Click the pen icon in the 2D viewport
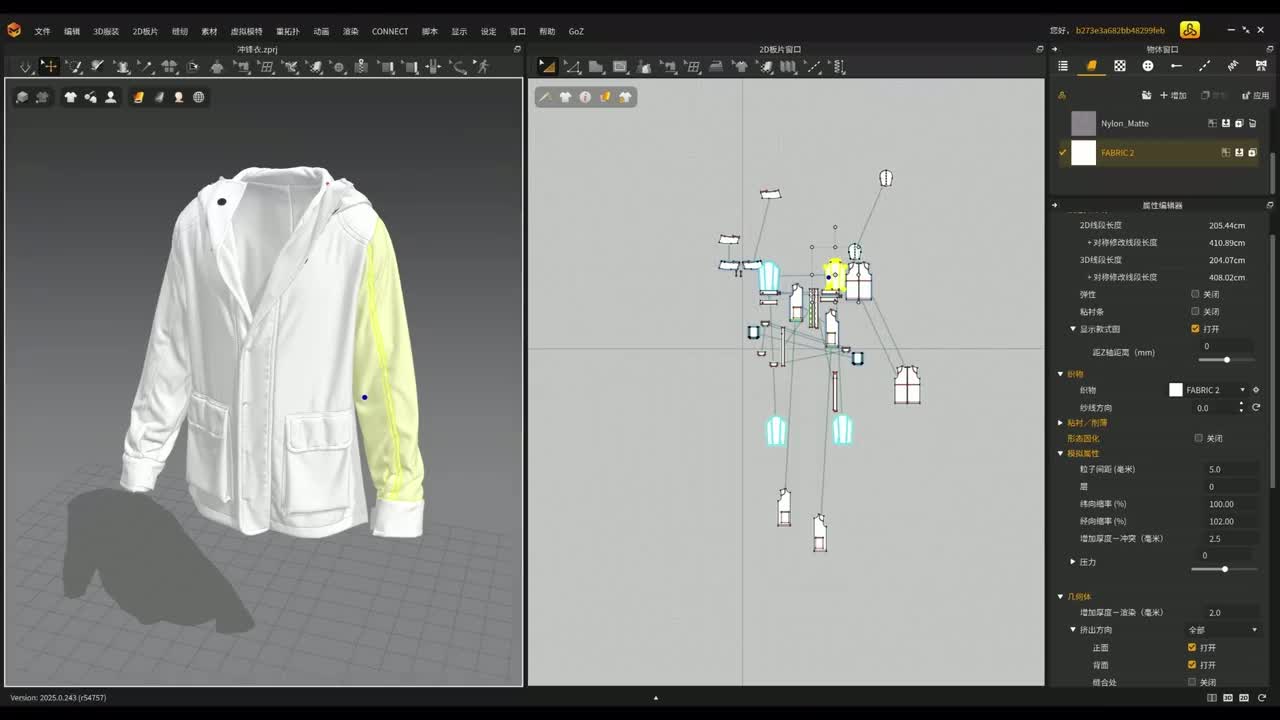 (545, 97)
